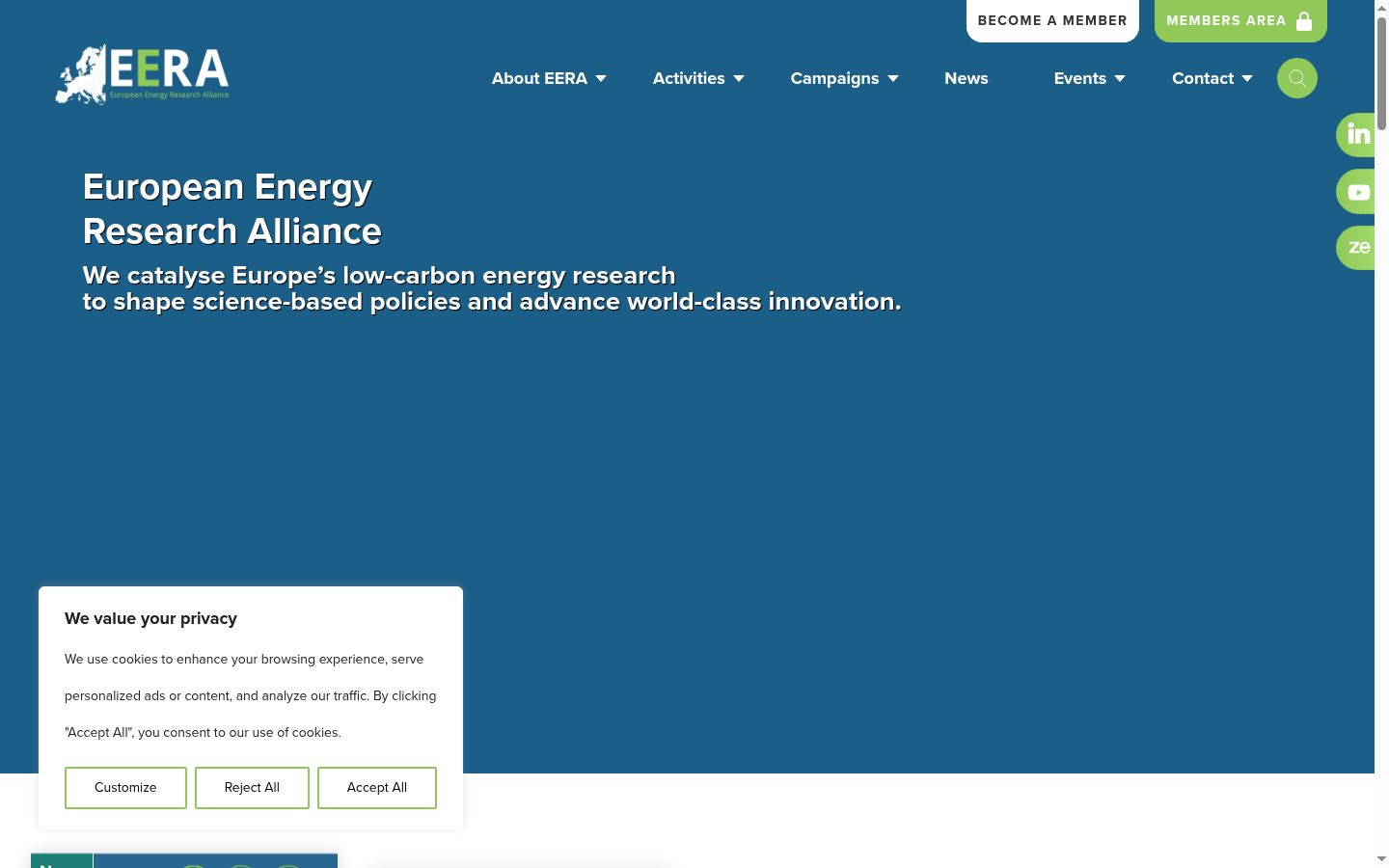
Task: Expand the Activities dropdown arrow
Action: coord(739,79)
